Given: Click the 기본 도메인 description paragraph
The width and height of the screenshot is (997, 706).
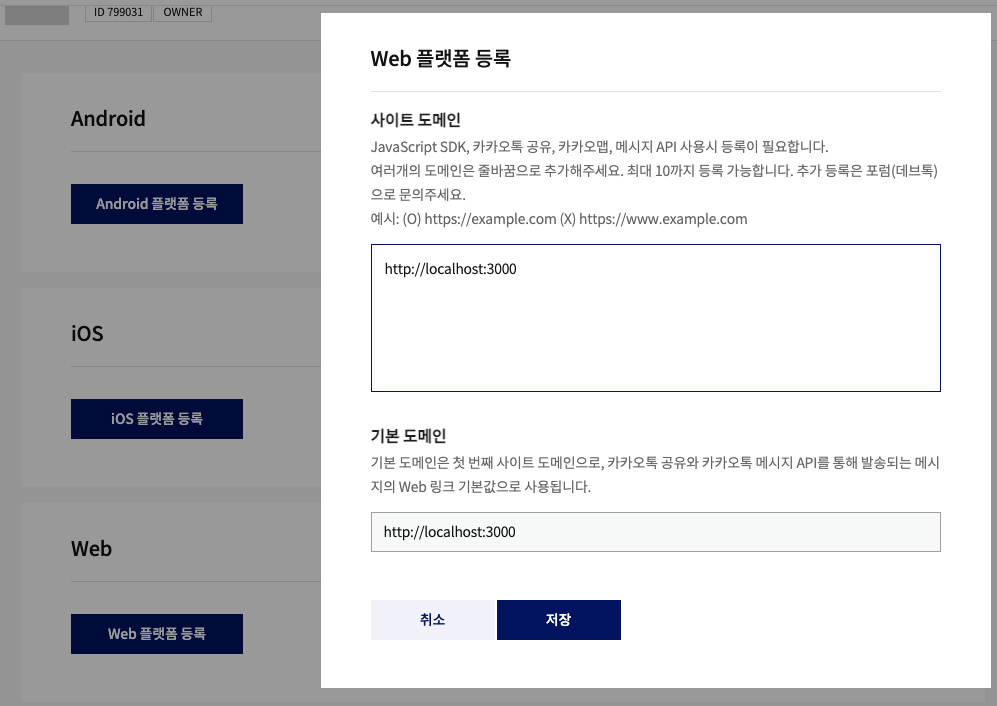Looking at the screenshot, I should 655,476.
